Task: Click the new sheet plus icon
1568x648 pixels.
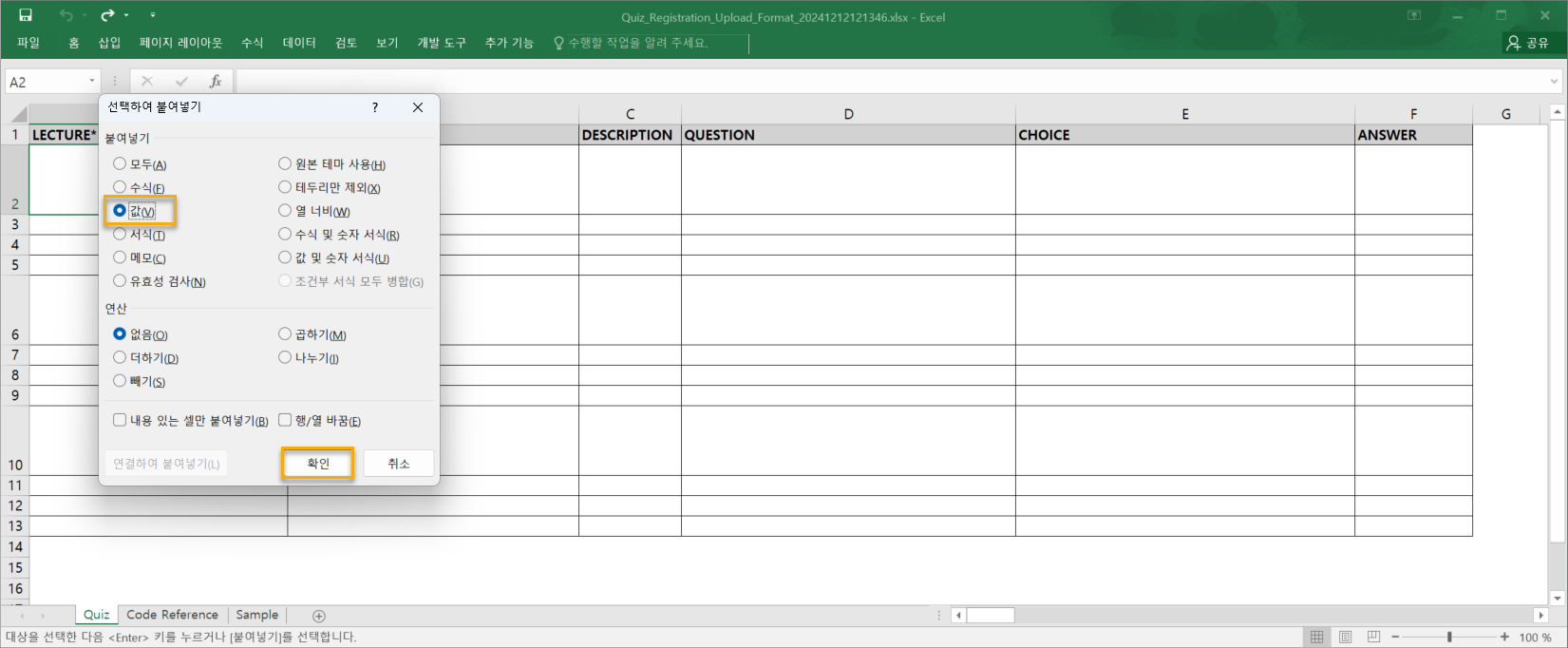Action: click(319, 616)
